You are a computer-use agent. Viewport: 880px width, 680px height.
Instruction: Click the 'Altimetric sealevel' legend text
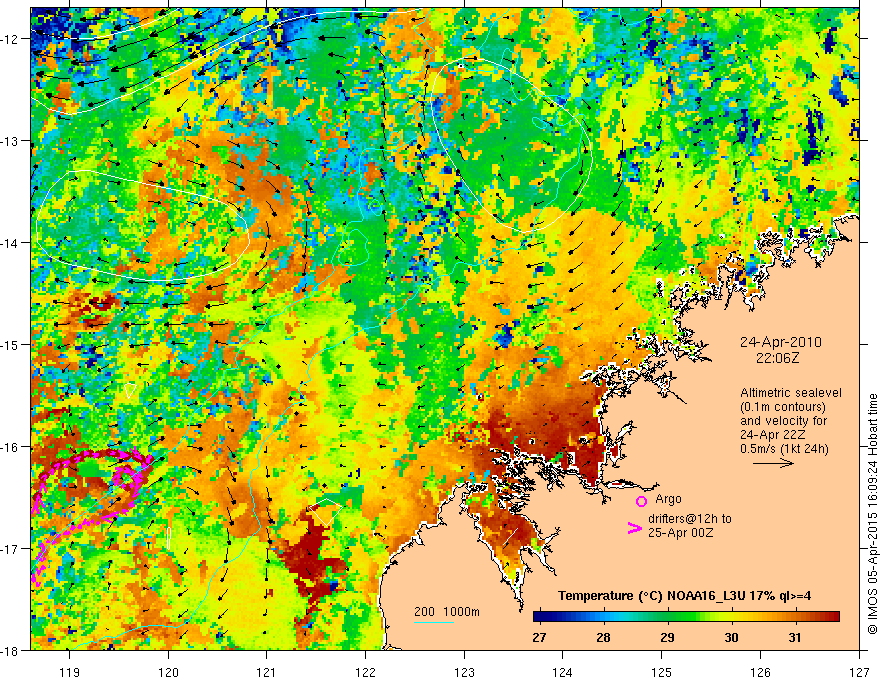tap(791, 393)
